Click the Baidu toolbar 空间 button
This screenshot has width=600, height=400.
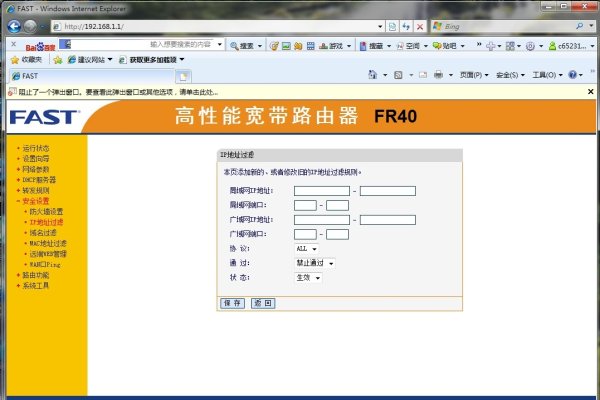[x=409, y=46]
